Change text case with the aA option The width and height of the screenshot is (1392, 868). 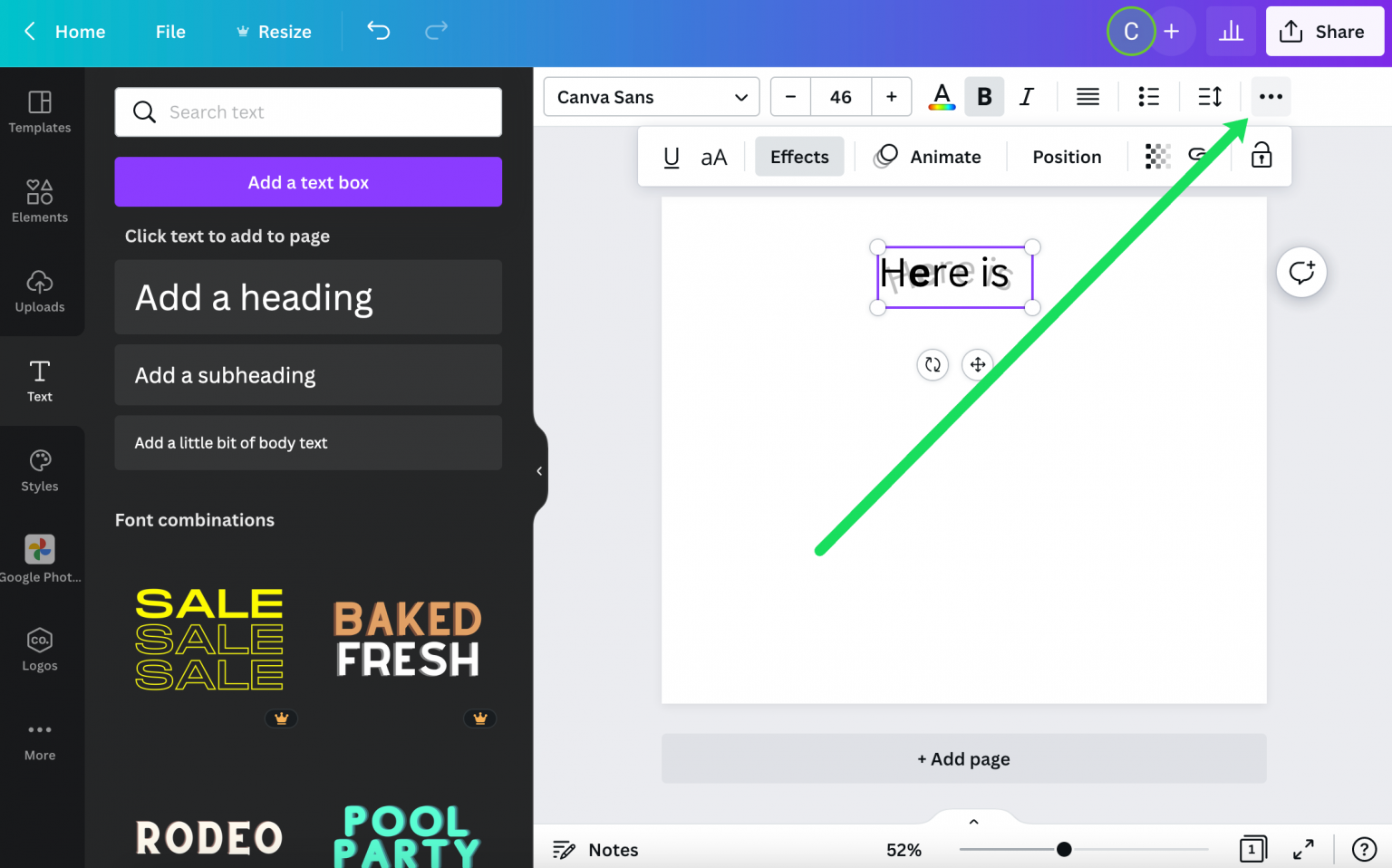click(x=714, y=156)
